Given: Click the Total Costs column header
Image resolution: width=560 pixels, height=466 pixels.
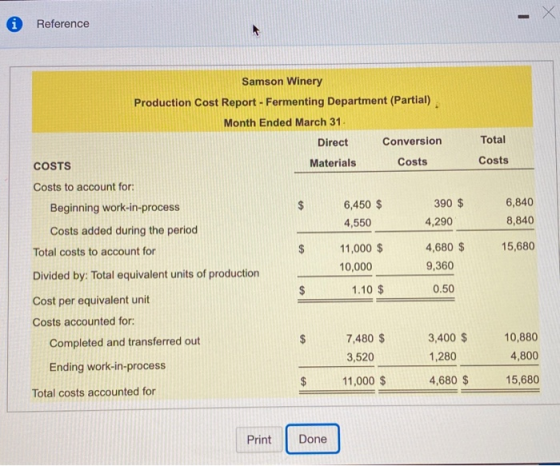Looking at the screenshot, I should pyautogui.click(x=493, y=150).
